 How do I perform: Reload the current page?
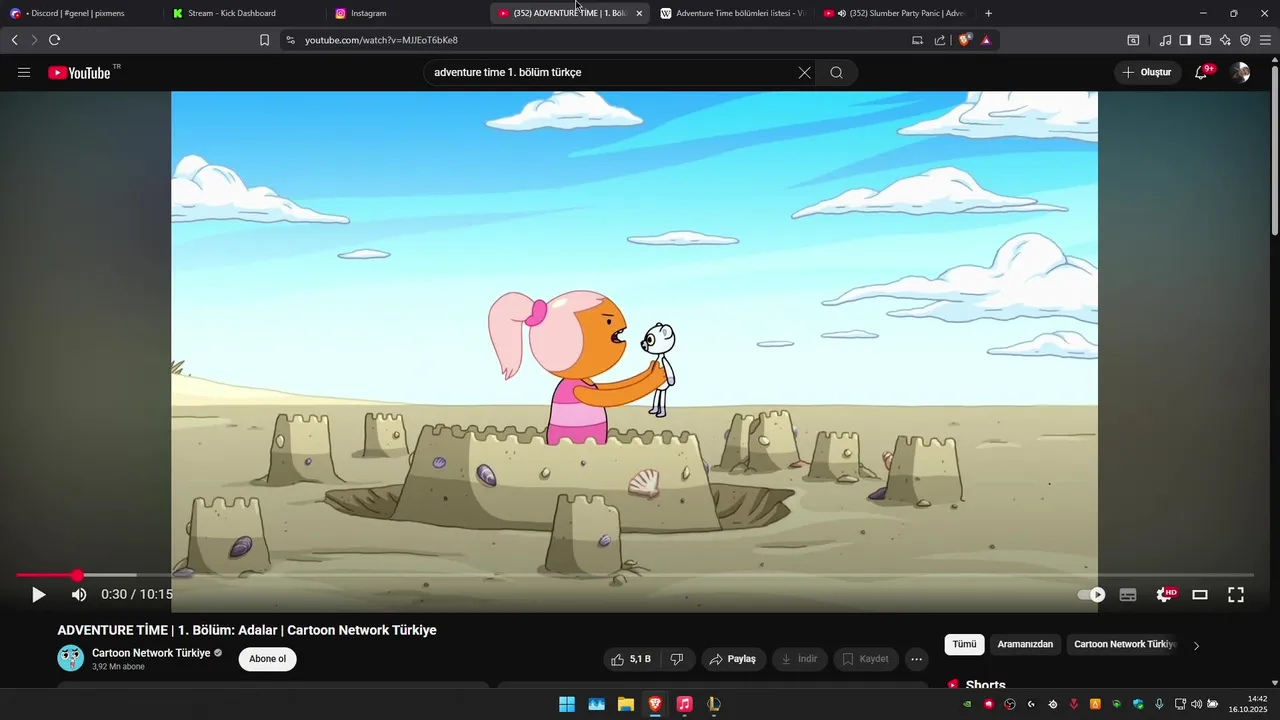[x=54, y=40]
